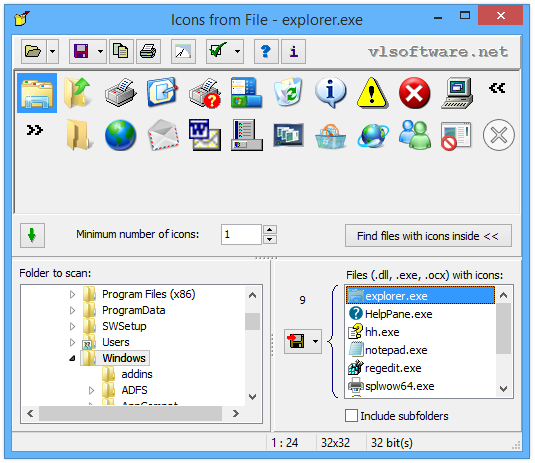The width and height of the screenshot is (535, 463).
Task: Select the plain yellow folder icon
Action: tap(78, 135)
